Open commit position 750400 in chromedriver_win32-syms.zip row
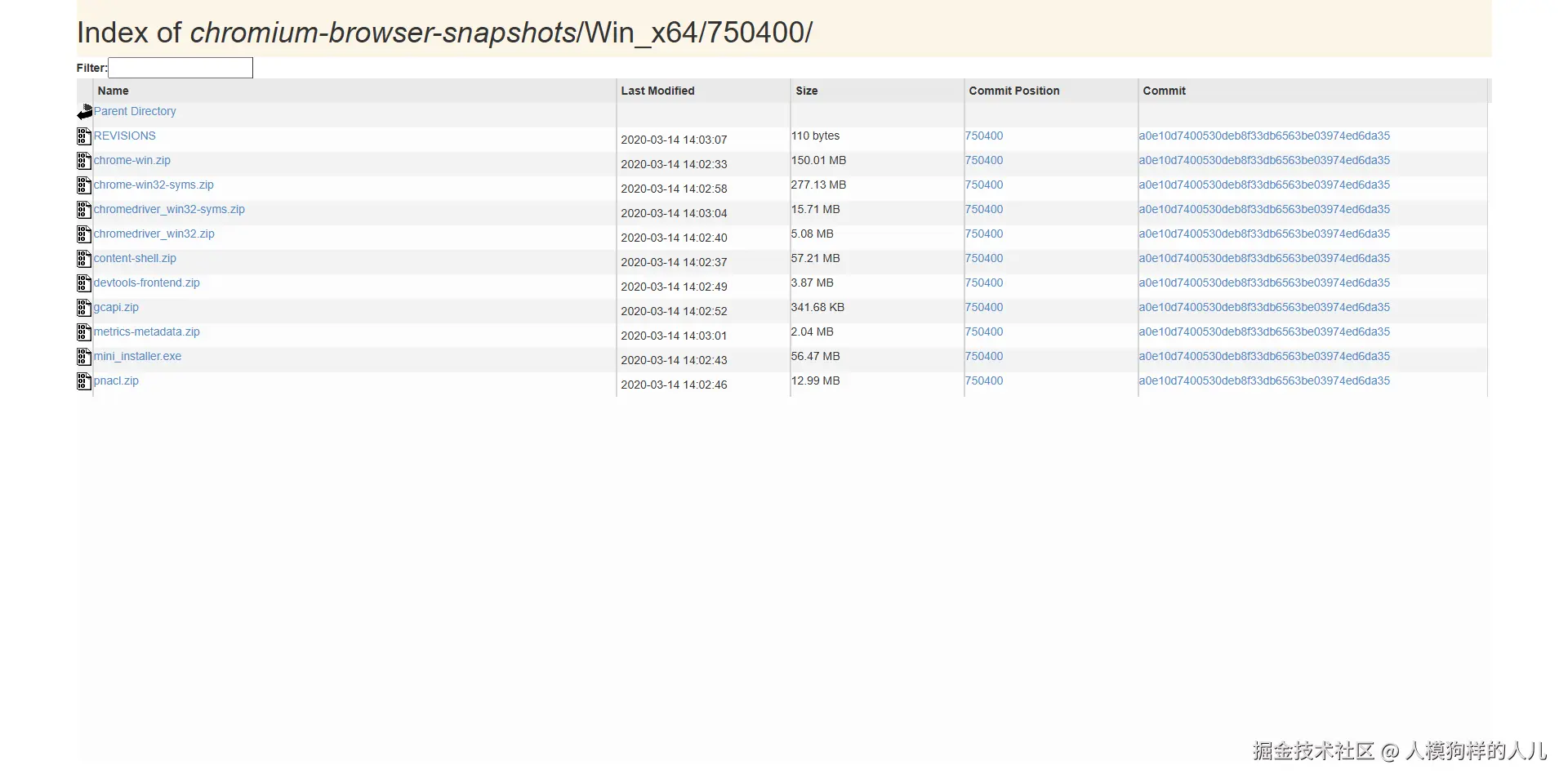 [x=984, y=209]
